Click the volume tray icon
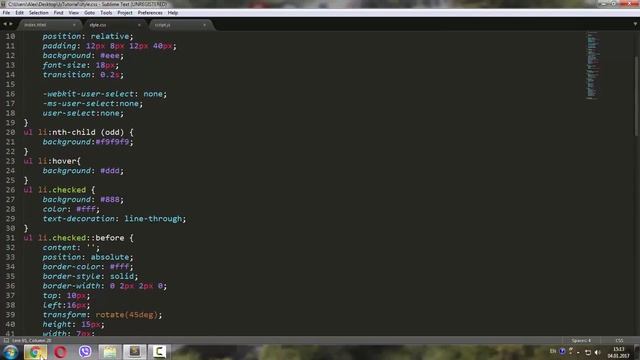640x360 pixels. pos(598,352)
